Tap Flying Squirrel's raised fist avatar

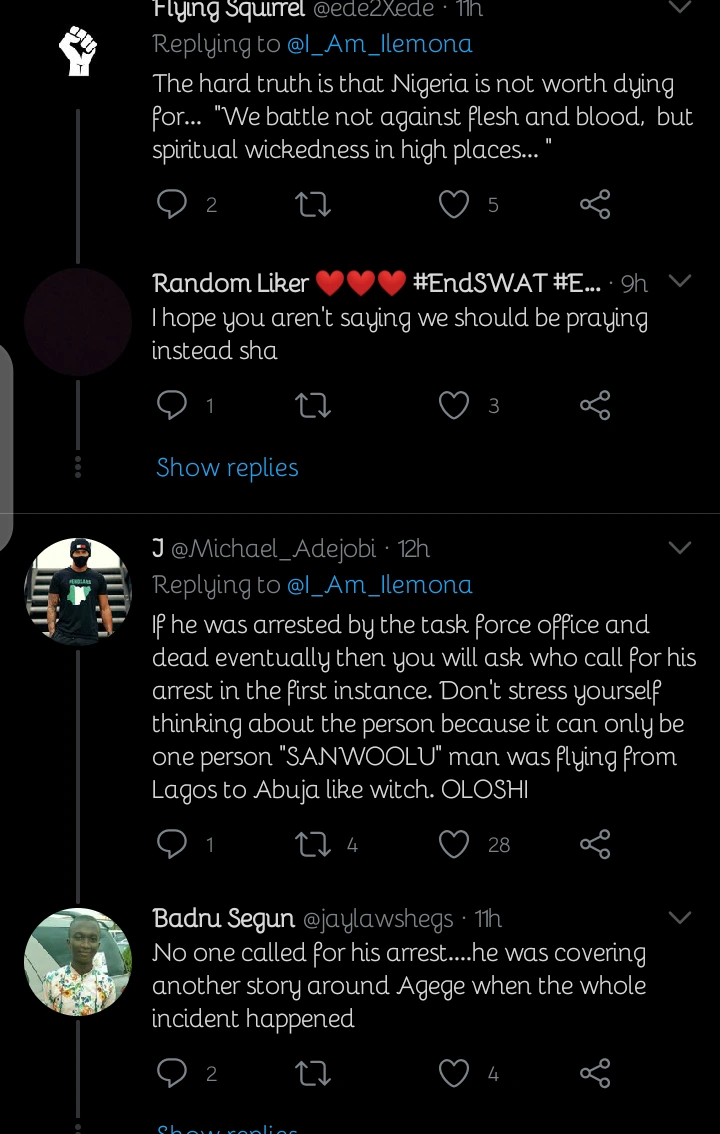pyautogui.click(x=78, y=52)
